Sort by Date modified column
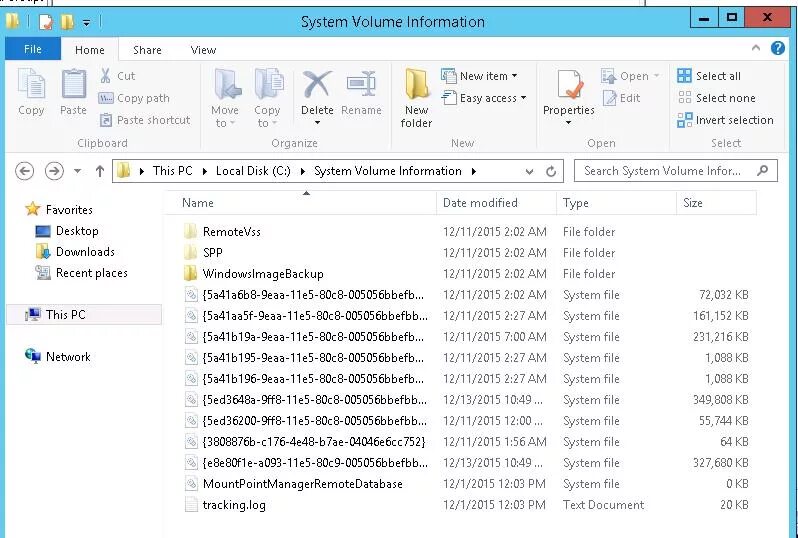The image size is (798, 538). (x=496, y=203)
